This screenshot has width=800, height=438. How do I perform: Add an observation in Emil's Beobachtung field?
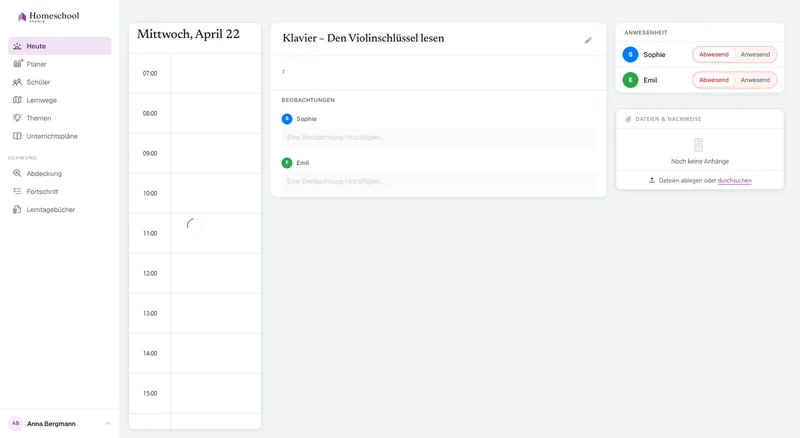click(438, 181)
